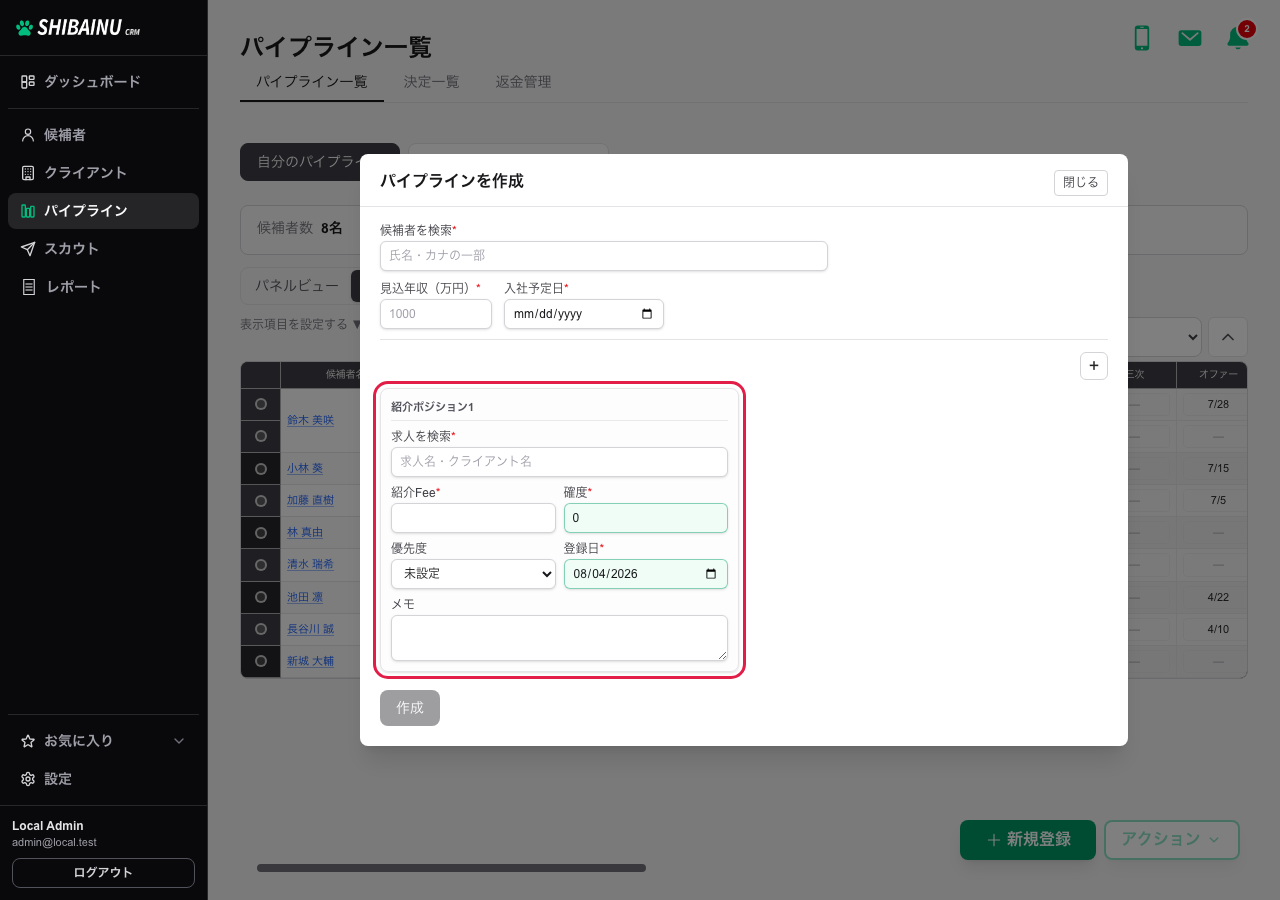The image size is (1280, 900).
Task: Open the mail envelope icon
Action: click(x=1190, y=38)
